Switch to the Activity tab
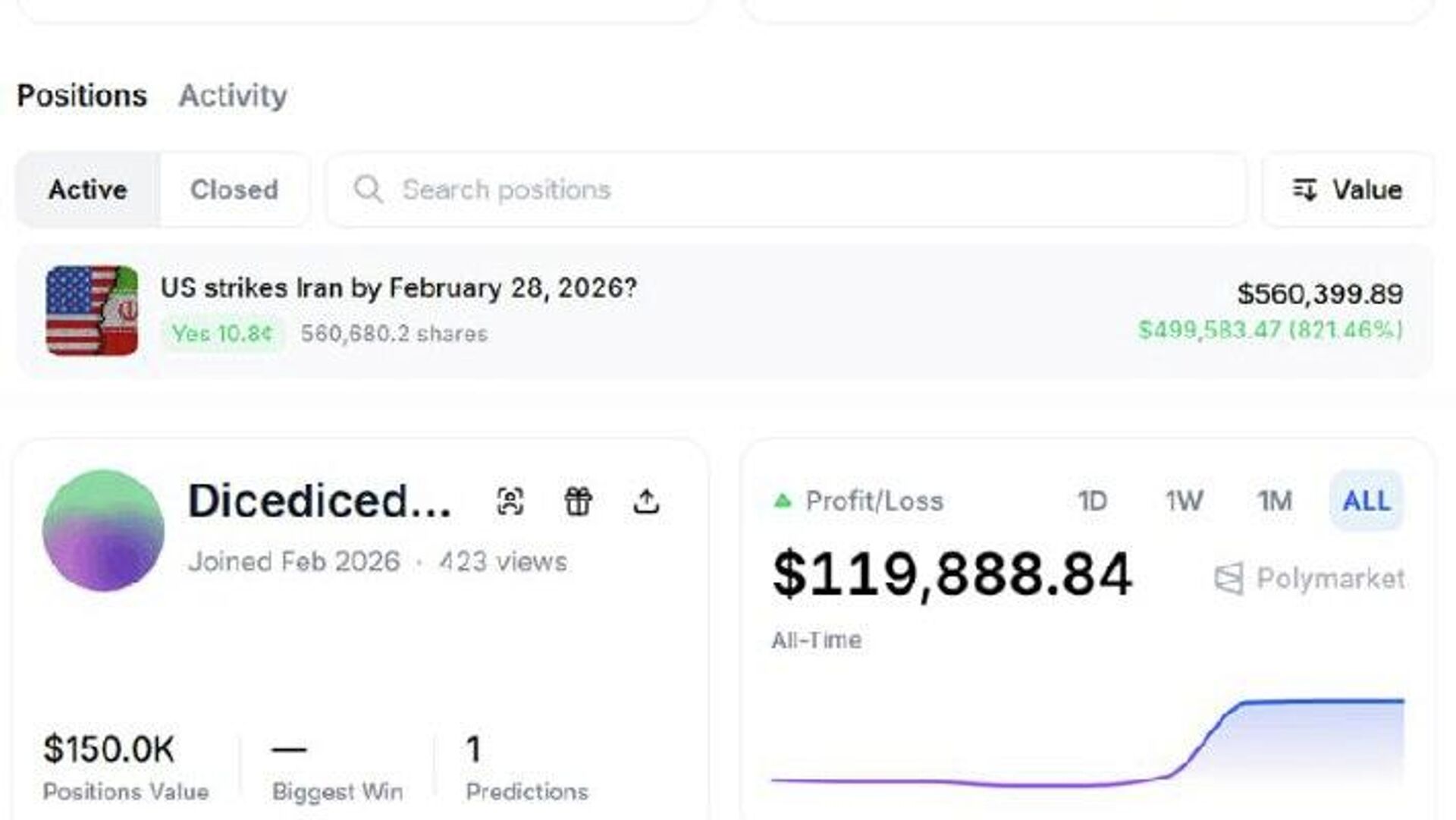 [x=232, y=96]
